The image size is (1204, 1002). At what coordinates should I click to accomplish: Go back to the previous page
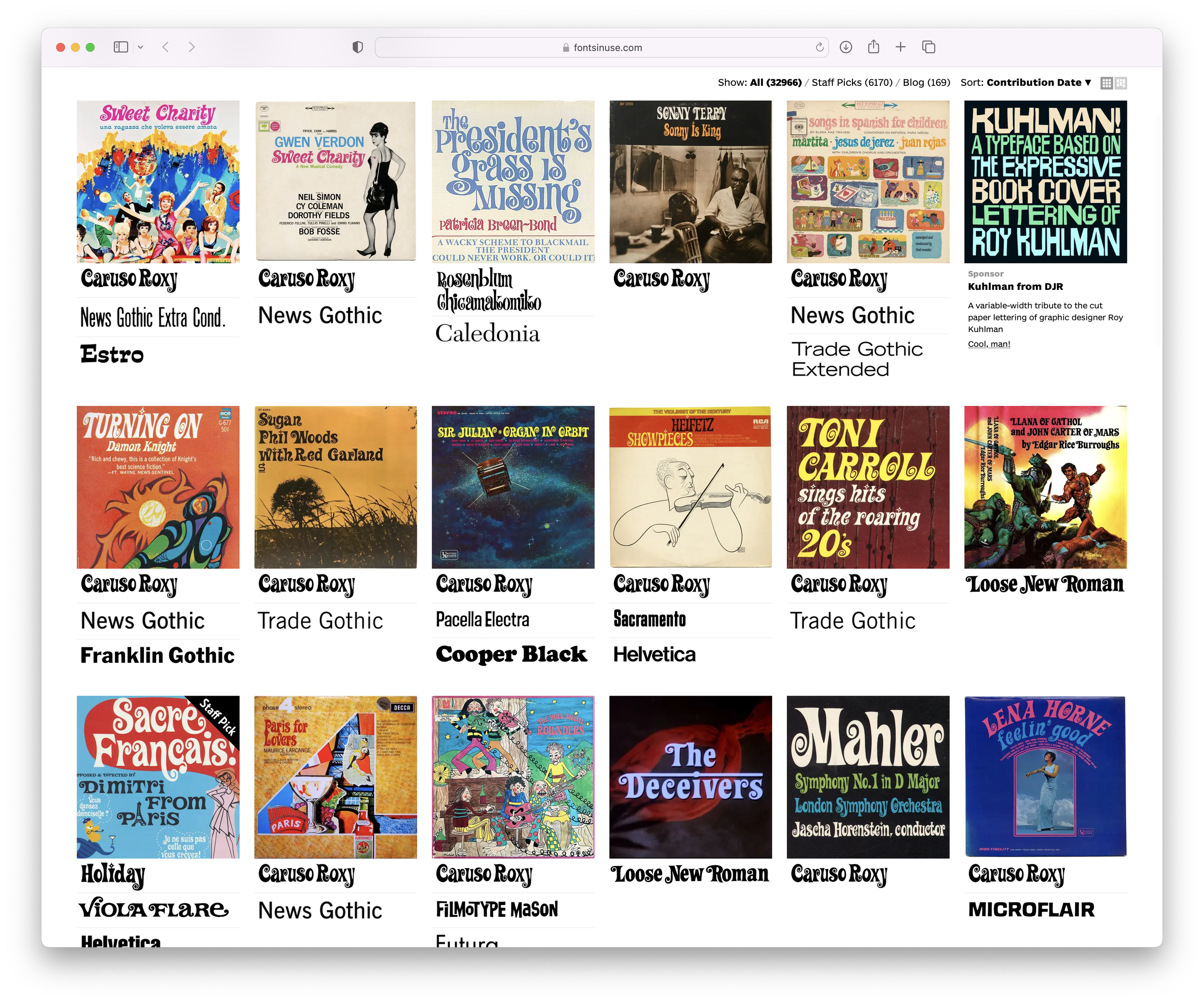[x=166, y=47]
